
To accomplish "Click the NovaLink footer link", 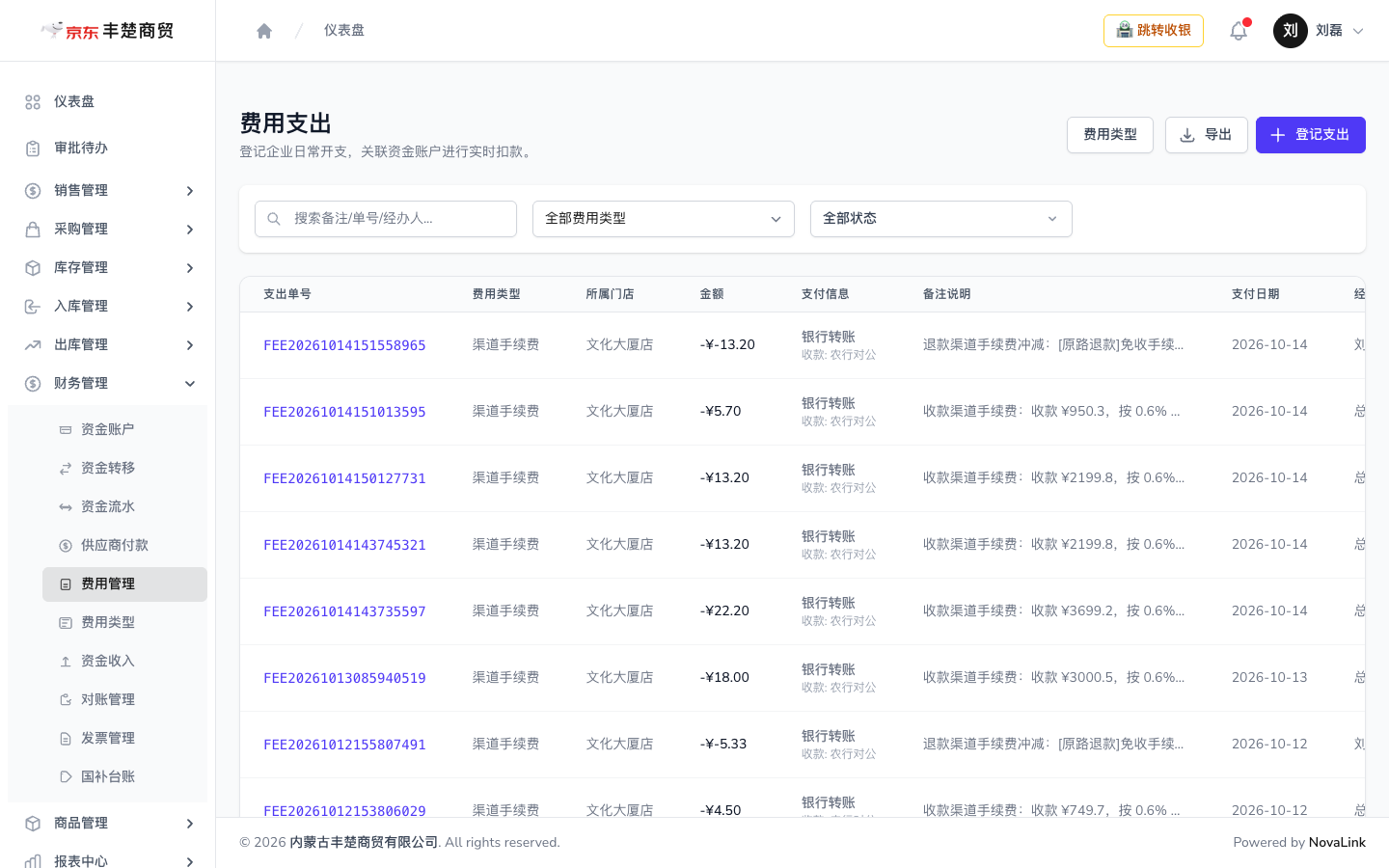I will point(1337,843).
